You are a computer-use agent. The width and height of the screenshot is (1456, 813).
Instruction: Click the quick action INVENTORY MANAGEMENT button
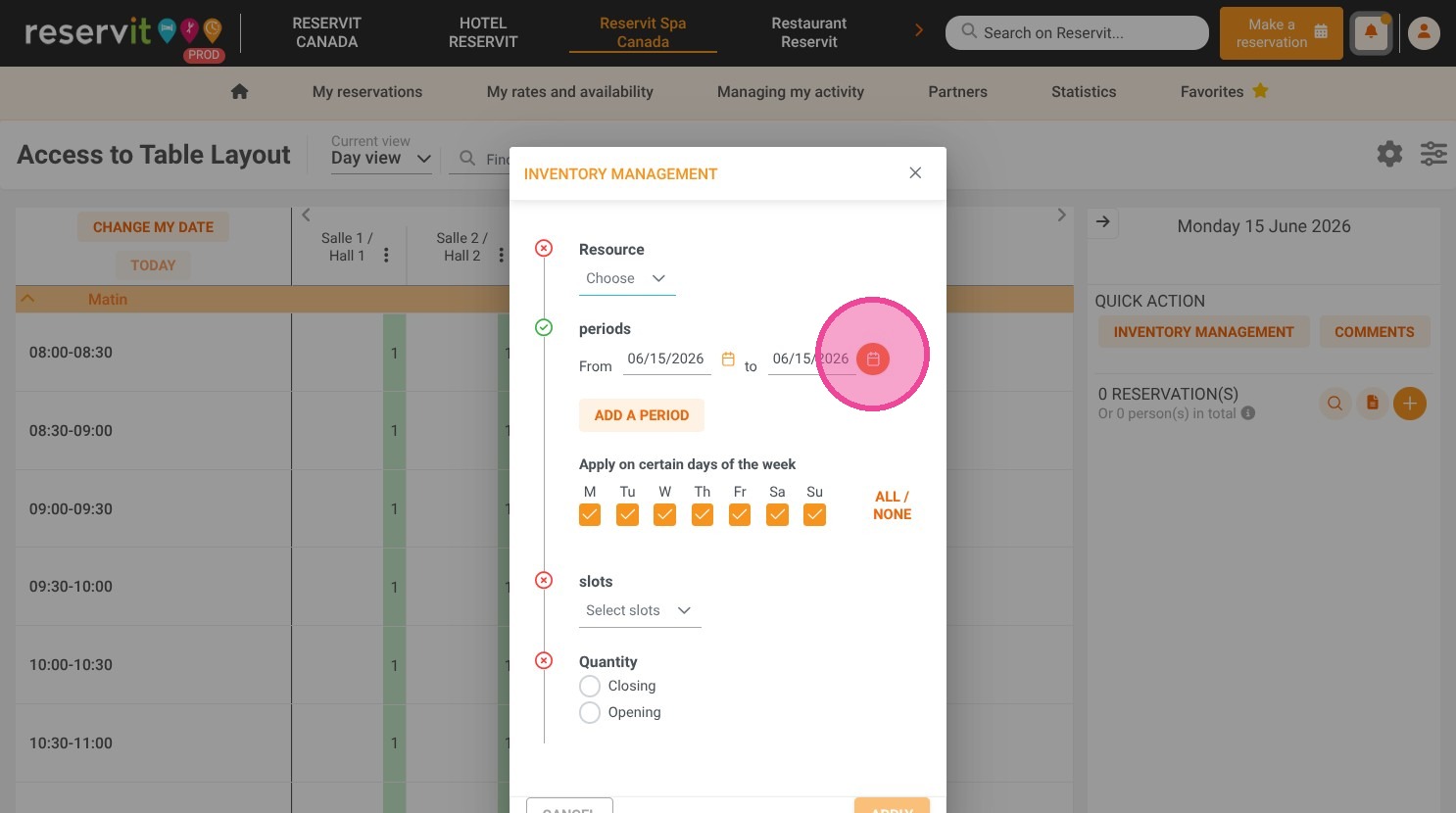[x=1203, y=332]
